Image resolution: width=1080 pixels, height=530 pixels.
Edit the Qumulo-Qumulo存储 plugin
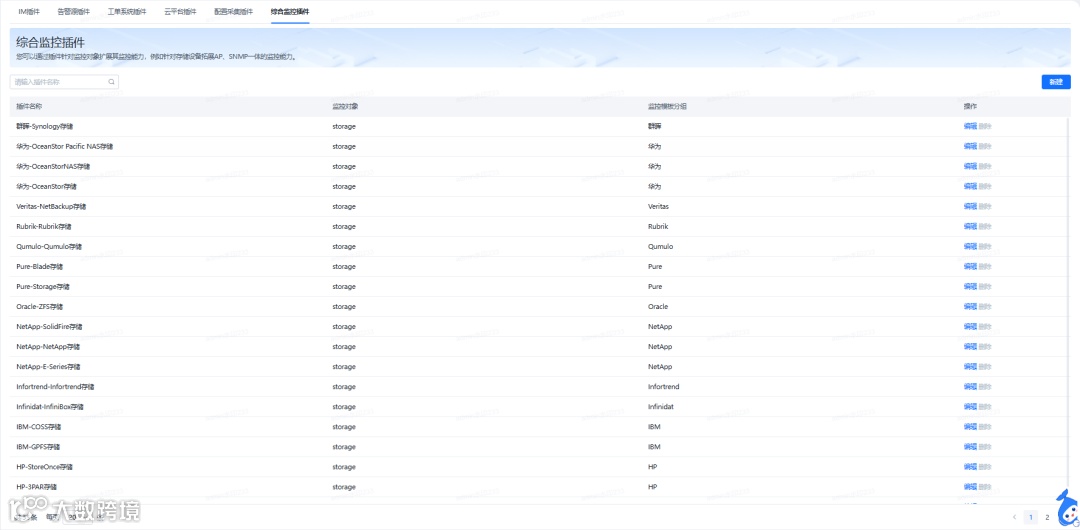[970, 247]
